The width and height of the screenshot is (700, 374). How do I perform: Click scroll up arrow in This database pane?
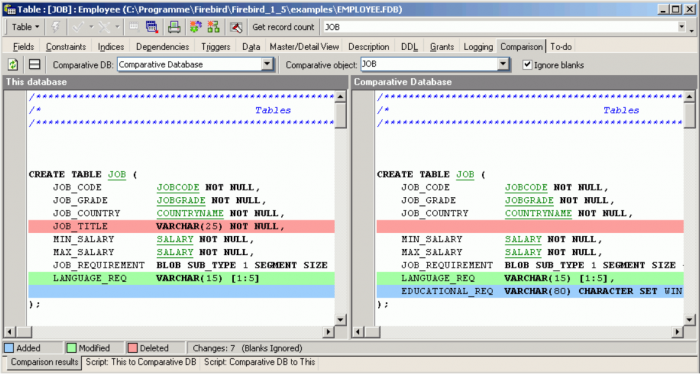point(341,96)
